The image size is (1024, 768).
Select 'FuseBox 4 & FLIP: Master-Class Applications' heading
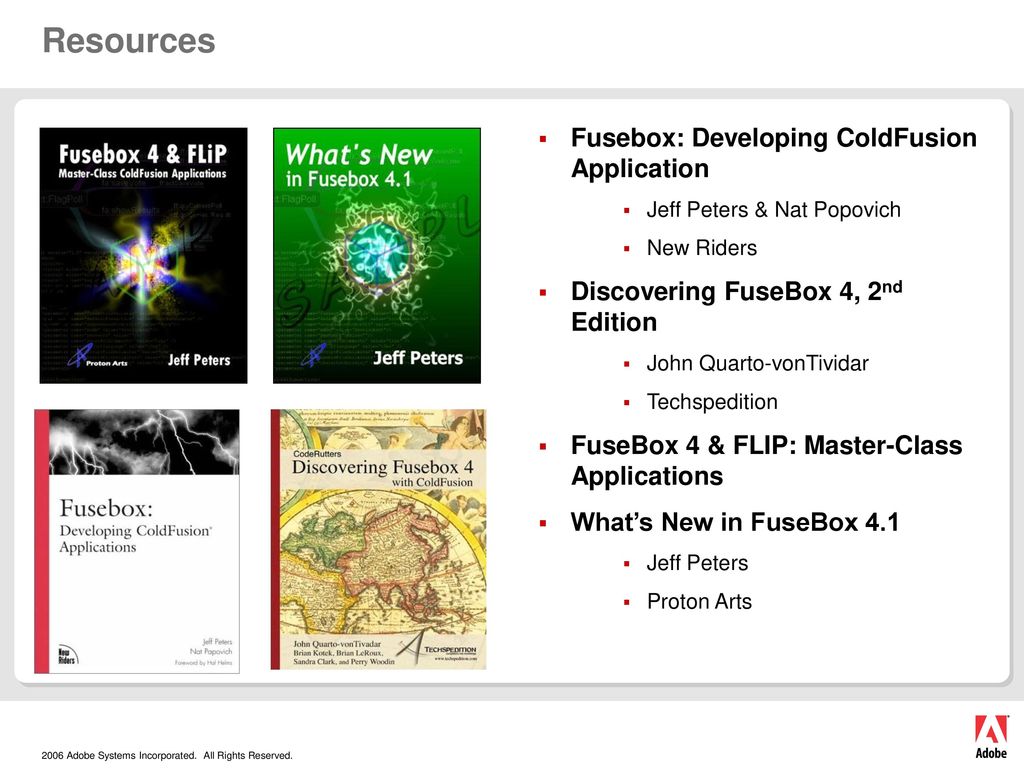[767, 460]
